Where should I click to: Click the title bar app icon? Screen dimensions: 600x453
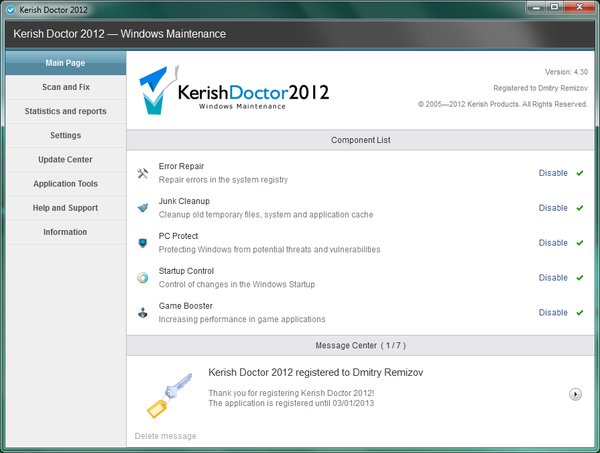pyautogui.click(x=11, y=10)
